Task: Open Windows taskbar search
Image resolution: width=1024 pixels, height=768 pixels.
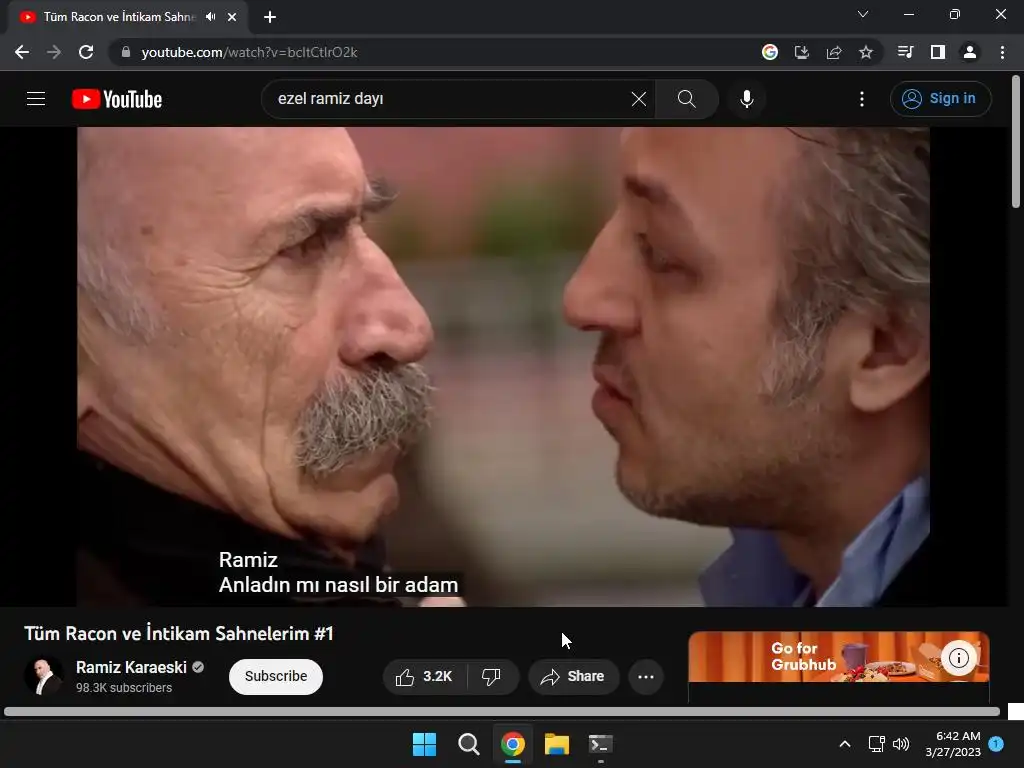Action: (x=469, y=744)
